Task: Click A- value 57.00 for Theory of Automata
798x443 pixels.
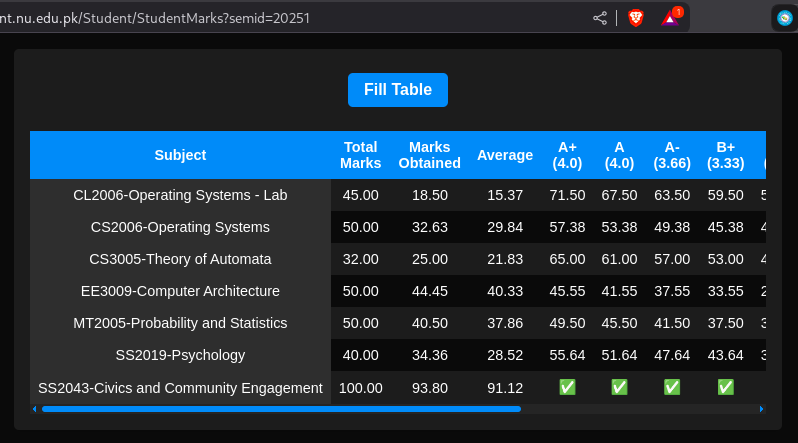Action: [672, 259]
